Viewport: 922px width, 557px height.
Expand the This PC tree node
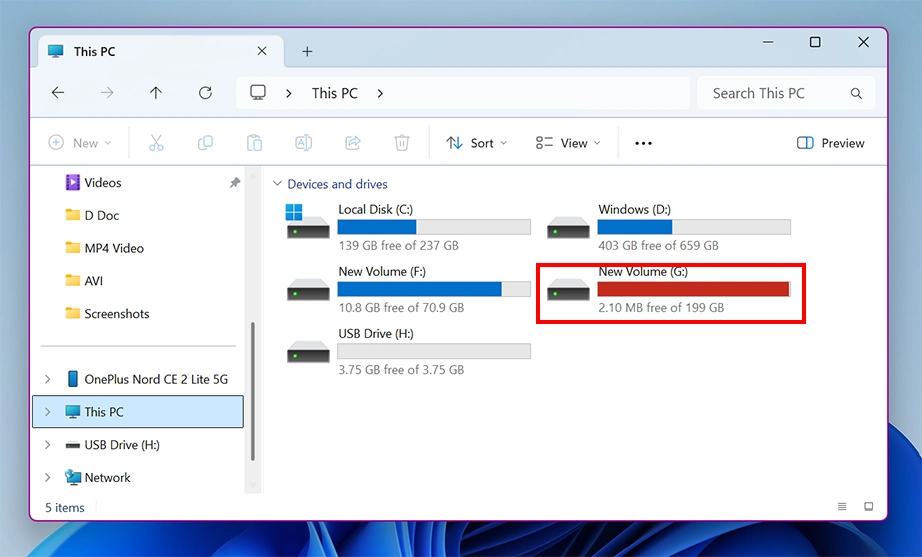[x=48, y=412]
